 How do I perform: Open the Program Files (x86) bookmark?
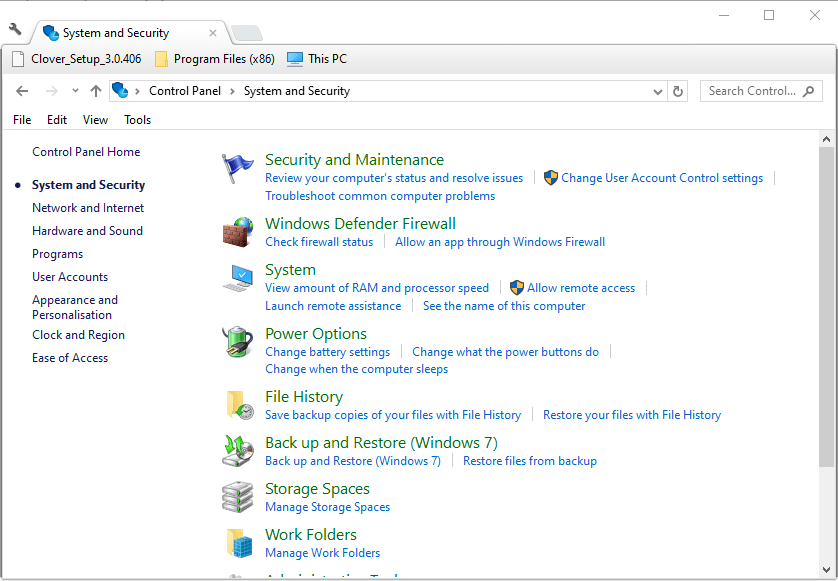point(215,59)
